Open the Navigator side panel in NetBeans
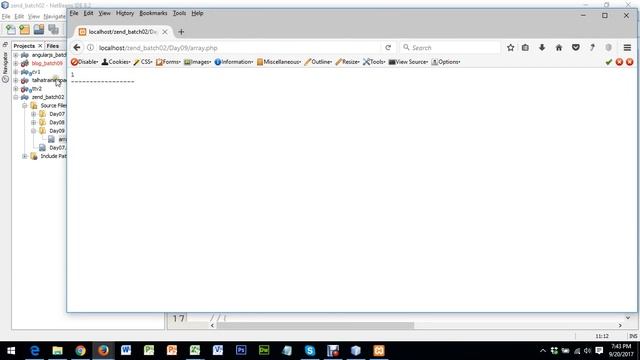640x360 pixels. (5, 67)
